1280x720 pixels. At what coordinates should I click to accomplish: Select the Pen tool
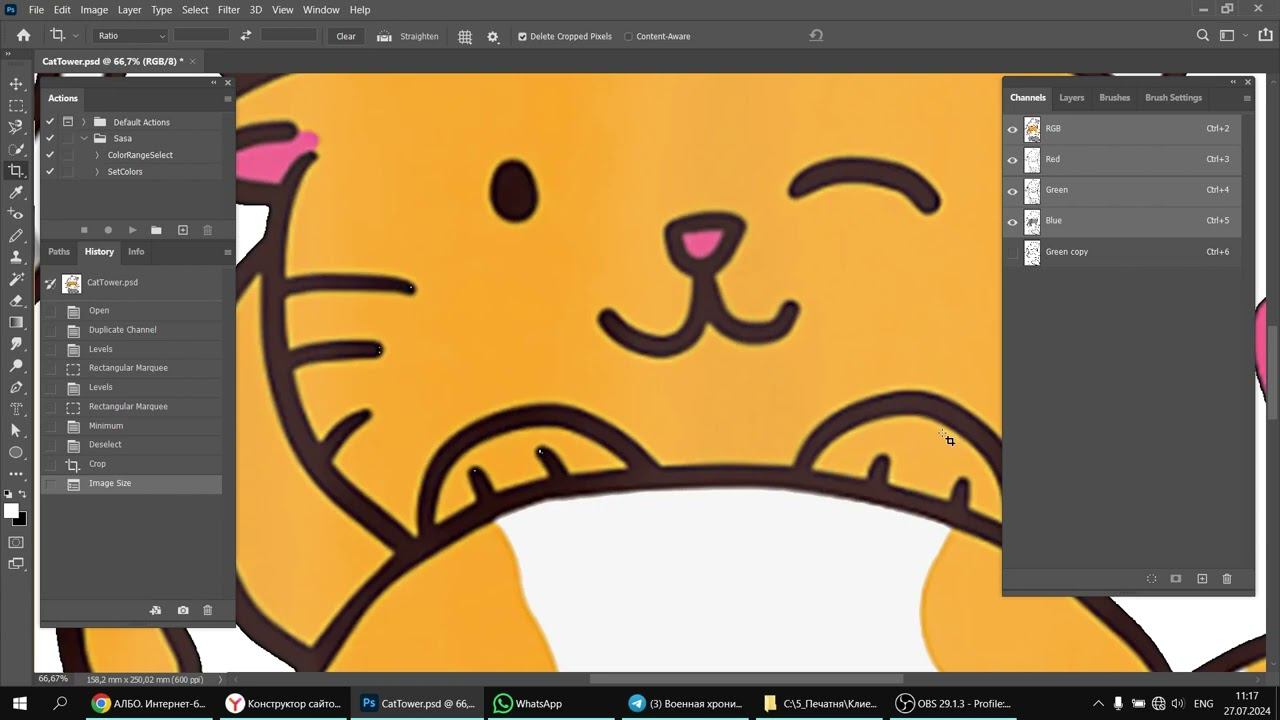(x=16, y=387)
